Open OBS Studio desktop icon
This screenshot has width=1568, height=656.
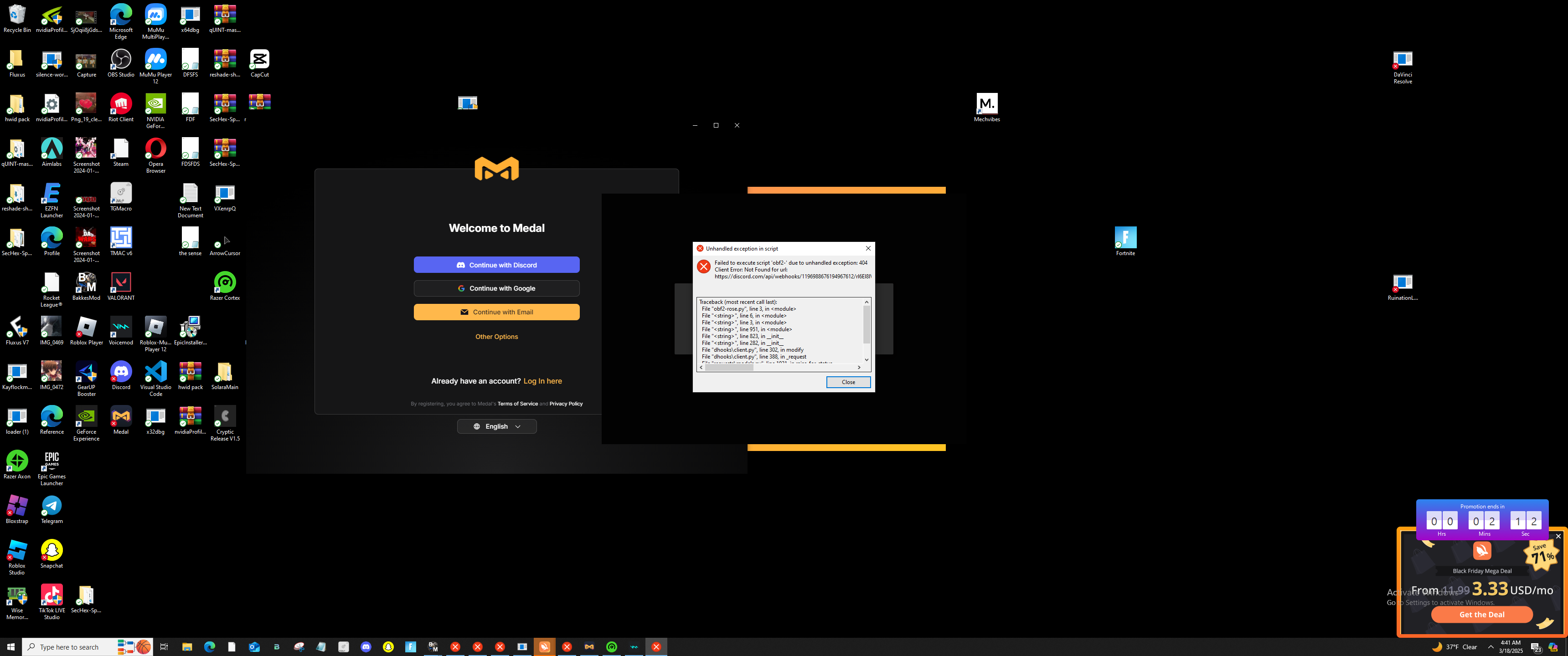pos(120,60)
